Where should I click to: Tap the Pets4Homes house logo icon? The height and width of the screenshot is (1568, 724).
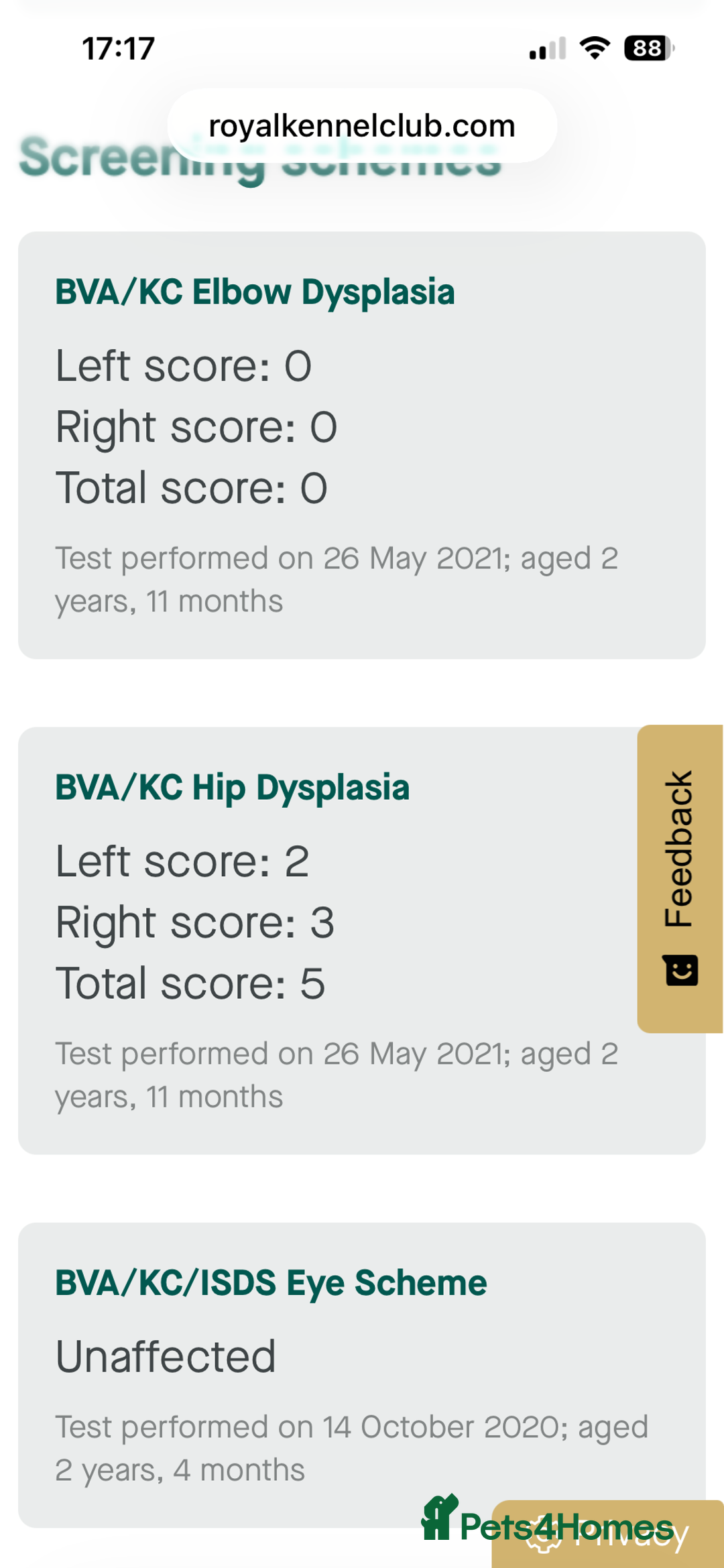click(x=438, y=1518)
